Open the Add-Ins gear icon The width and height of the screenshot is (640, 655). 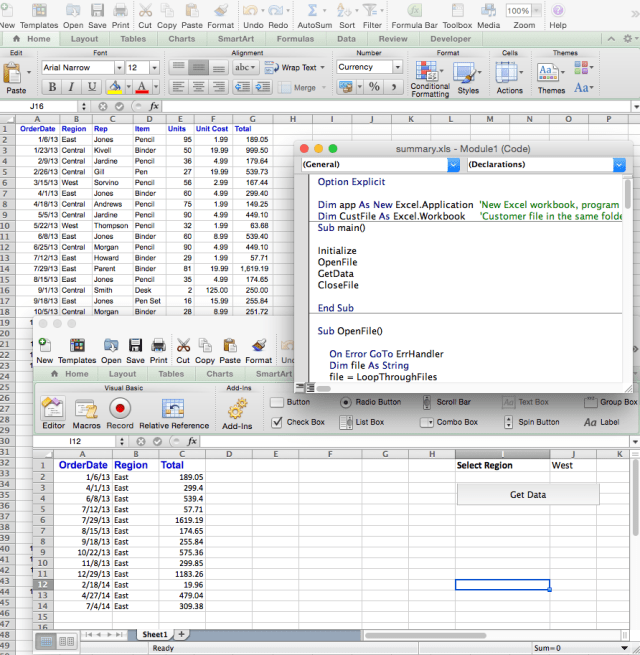[237, 409]
